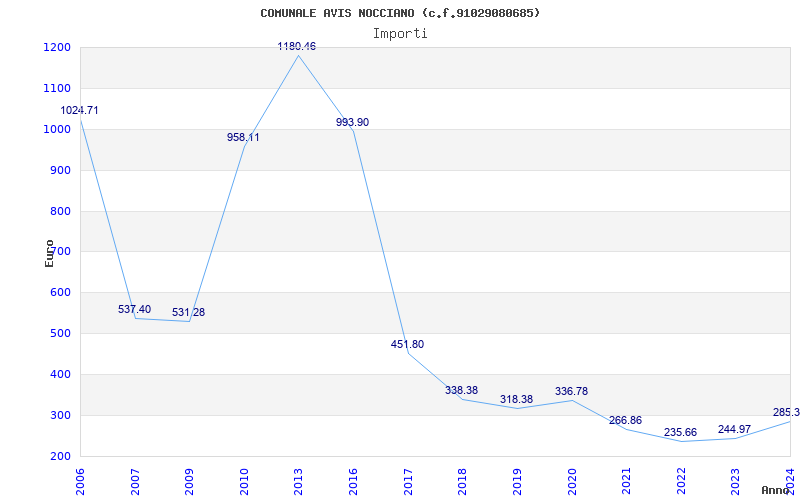This screenshot has width=800, height=500.
Task: Click the x-axis year 2023
Action: (x=735, y=481)
